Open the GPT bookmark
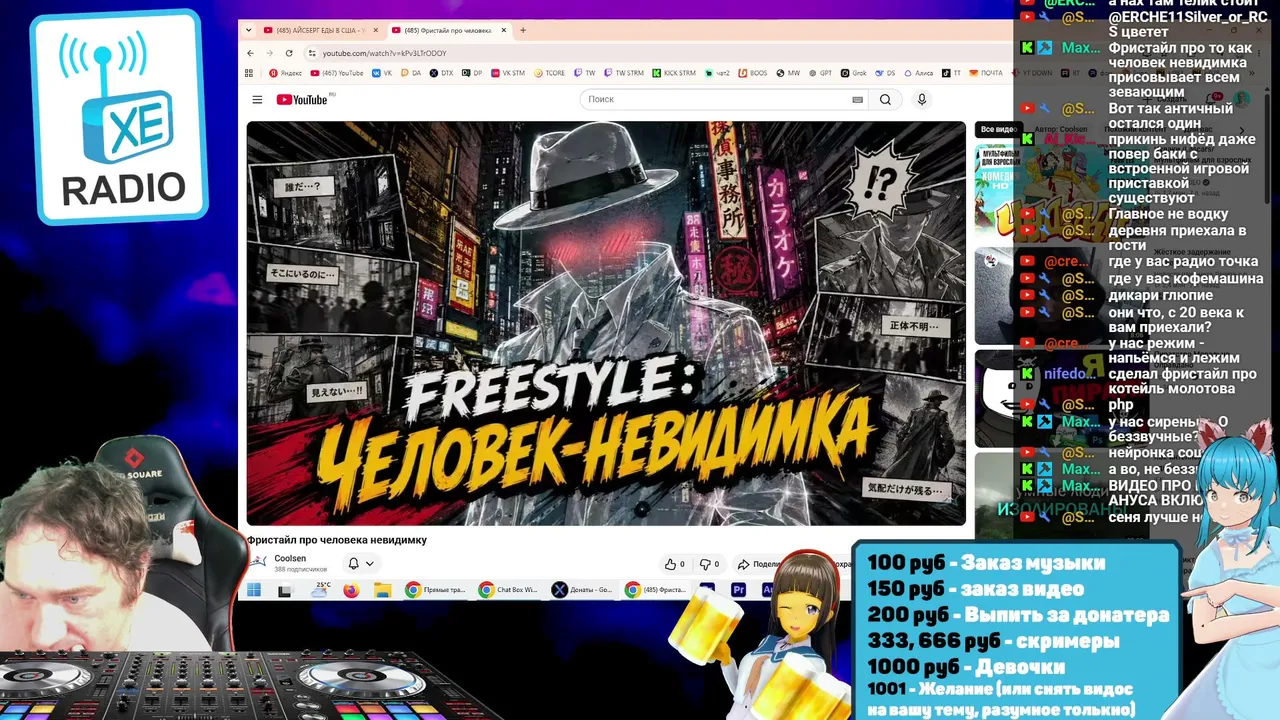 (820, 73)
